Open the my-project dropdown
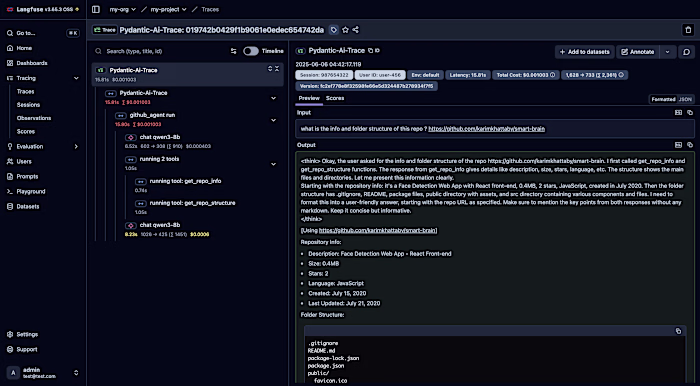 (x=168, y=9)
